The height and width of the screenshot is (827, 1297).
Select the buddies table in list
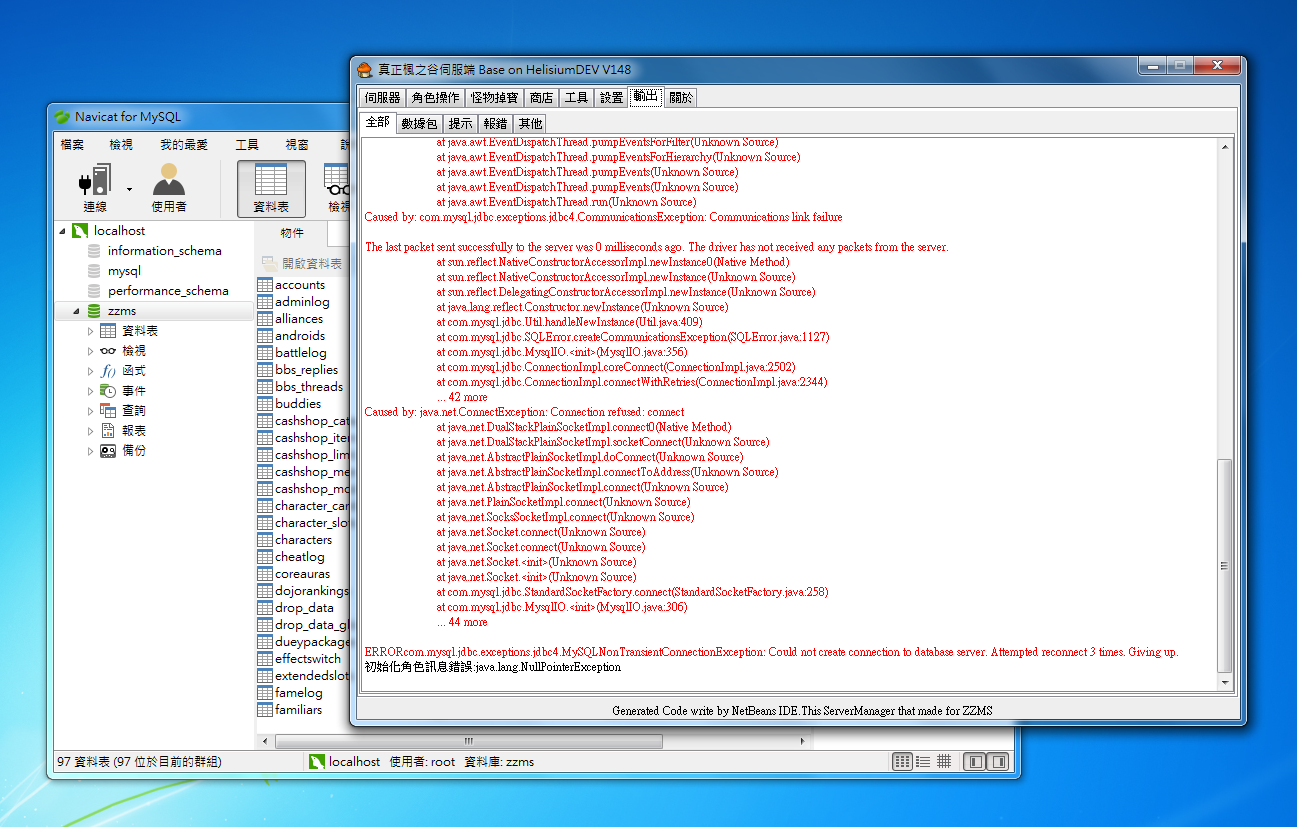(298, 404)
